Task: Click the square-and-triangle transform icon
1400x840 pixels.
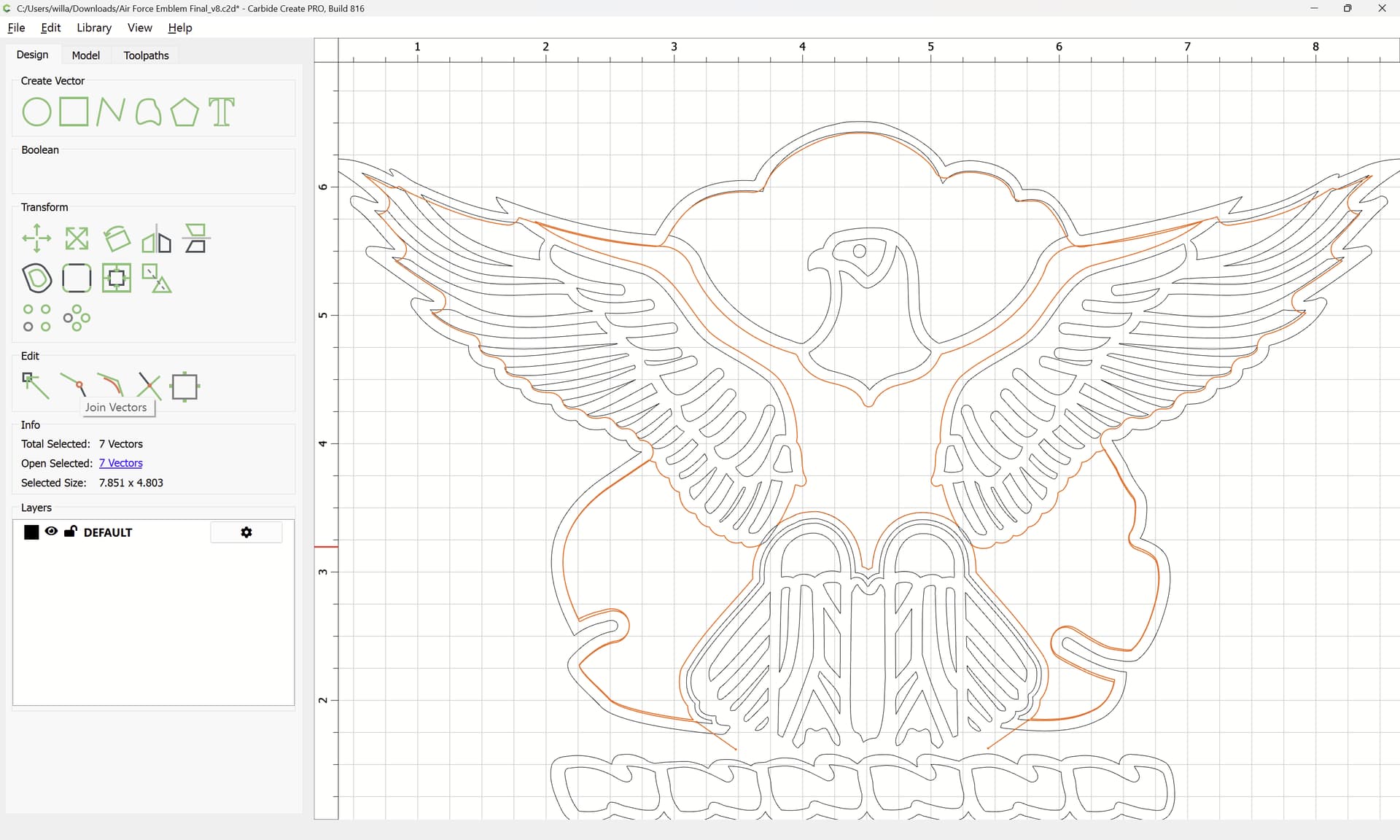Action: tap(156, 278)
